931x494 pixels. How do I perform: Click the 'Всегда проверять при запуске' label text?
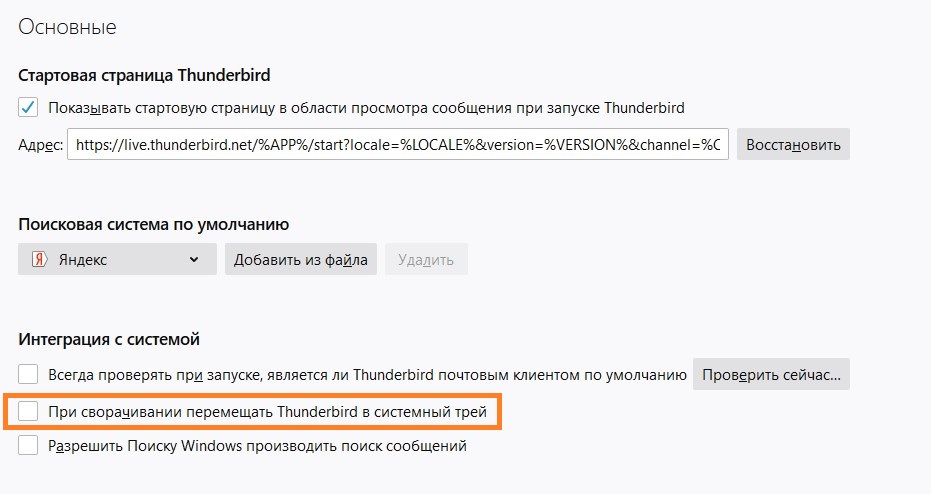tap(367, 376)
